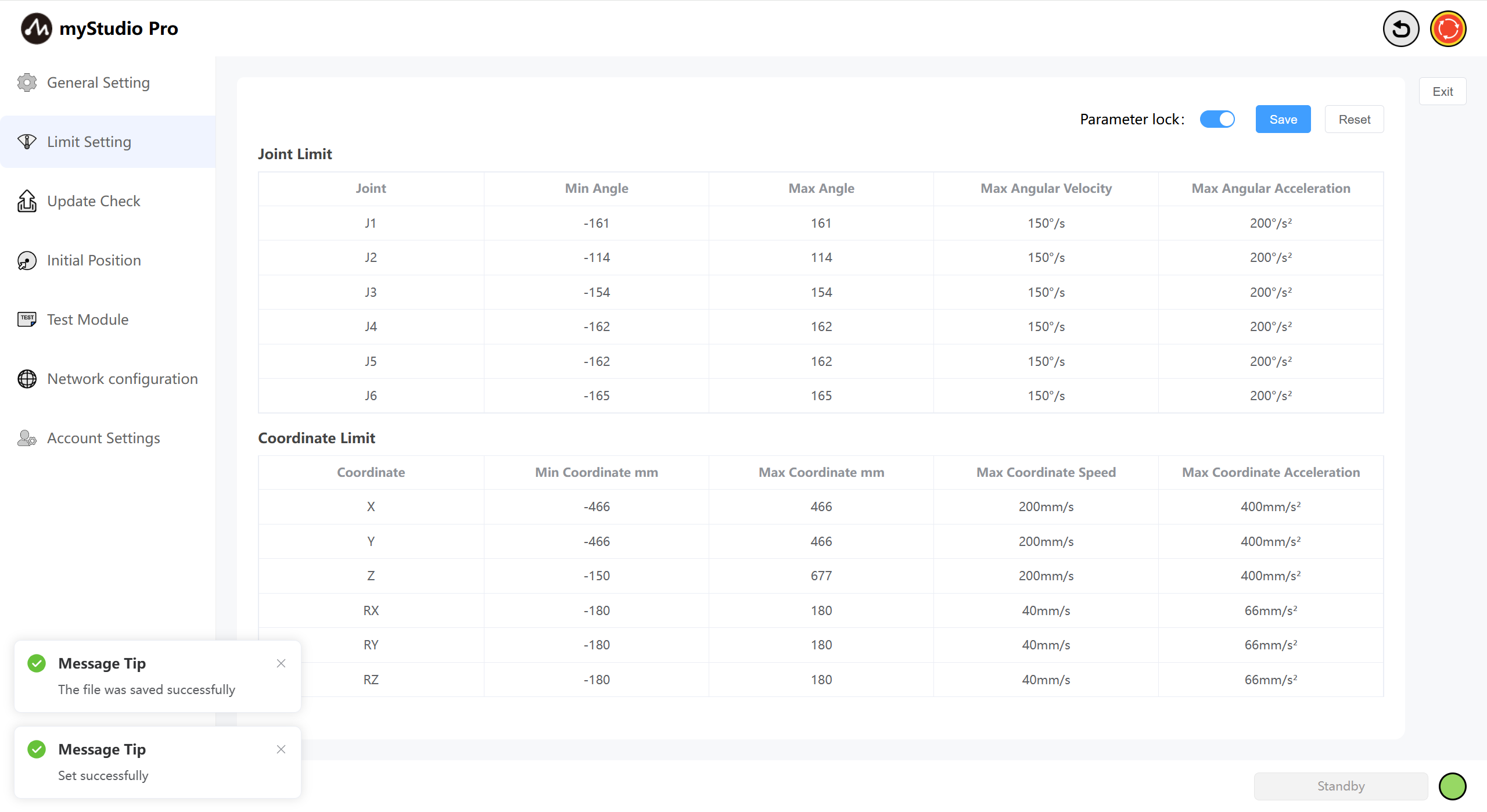Open Limit Setting in sidebar

point(89,142)
